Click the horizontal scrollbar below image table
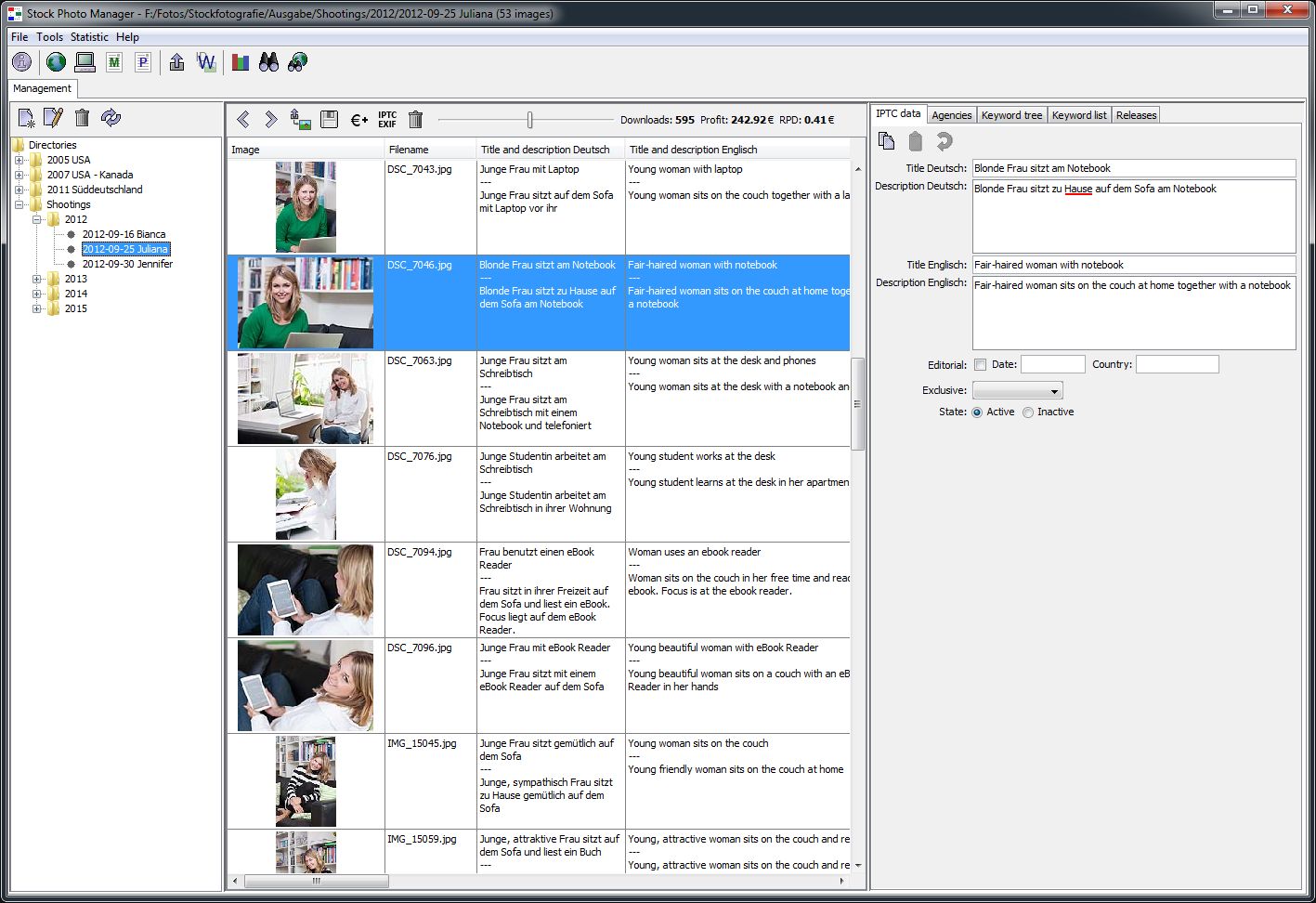This screenshot has width=1316, height=903. point(315,881)
